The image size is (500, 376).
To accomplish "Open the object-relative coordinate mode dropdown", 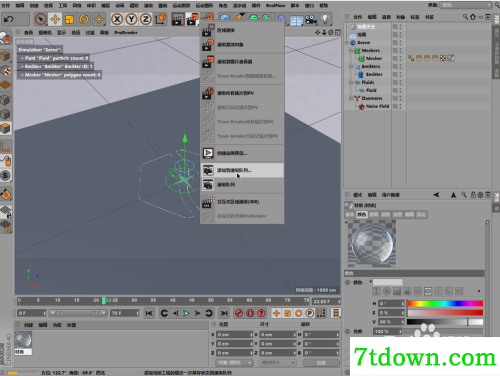I will pyautogui.click(x=235, y=363).
